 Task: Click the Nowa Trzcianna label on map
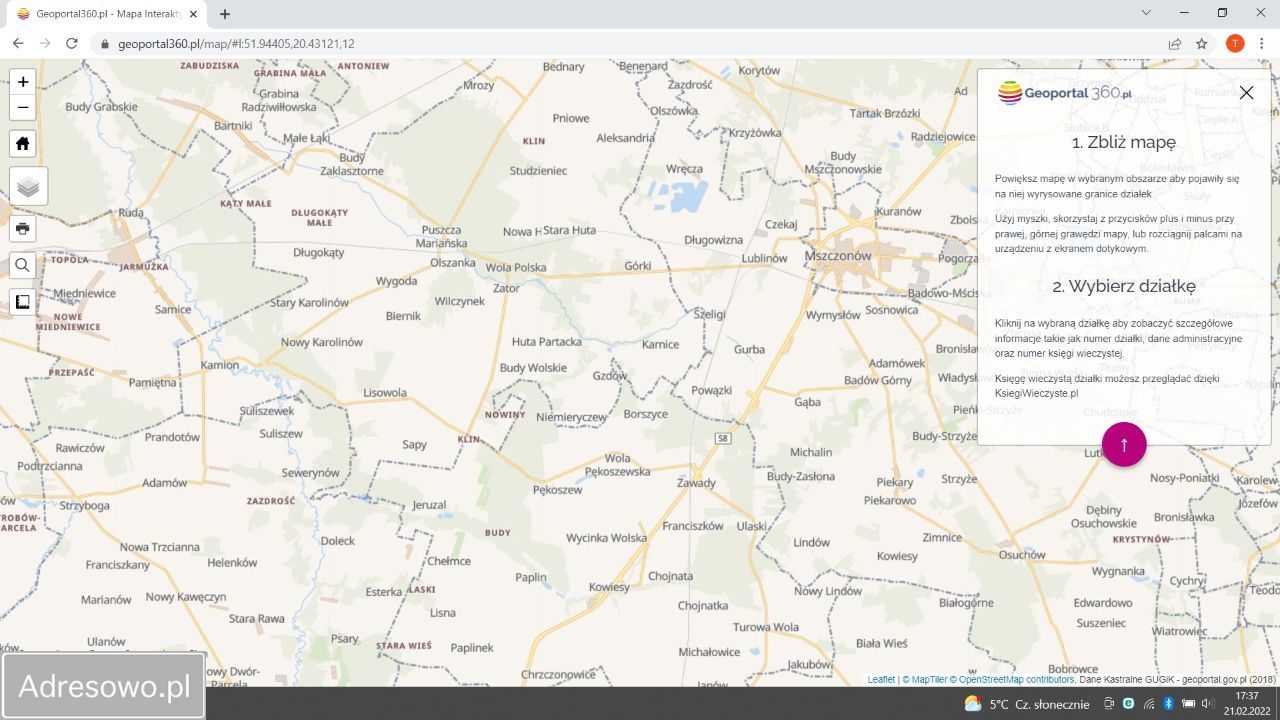[160, 547]
